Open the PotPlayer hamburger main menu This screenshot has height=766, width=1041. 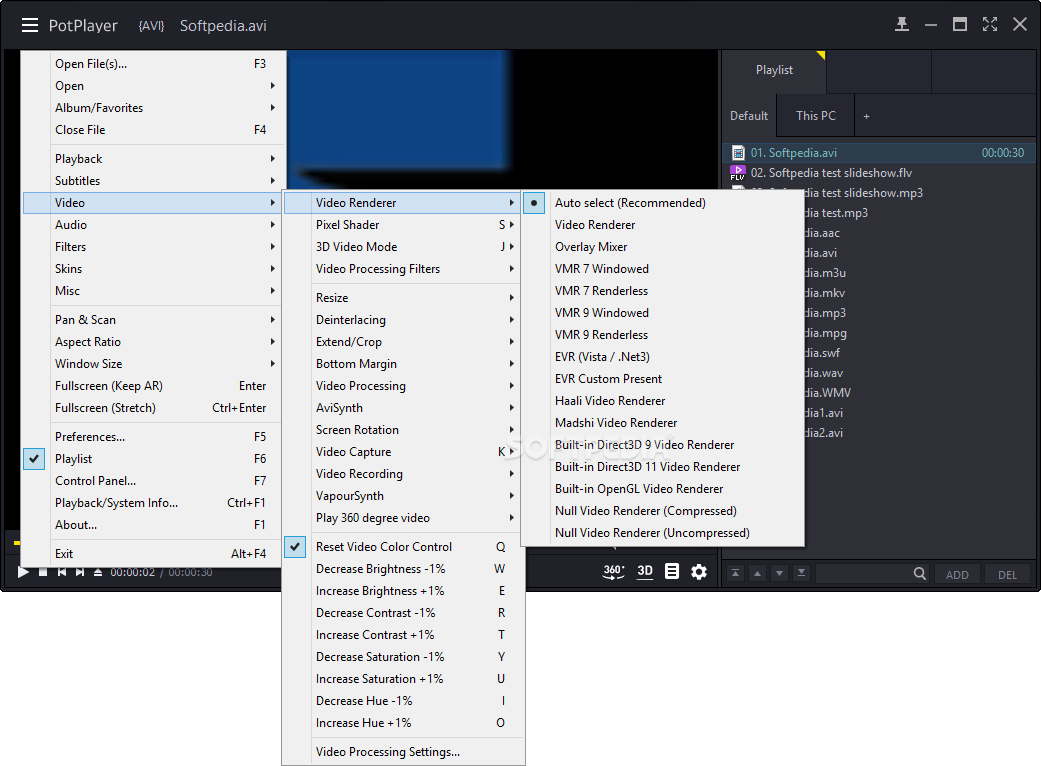[x=29, y=25]
